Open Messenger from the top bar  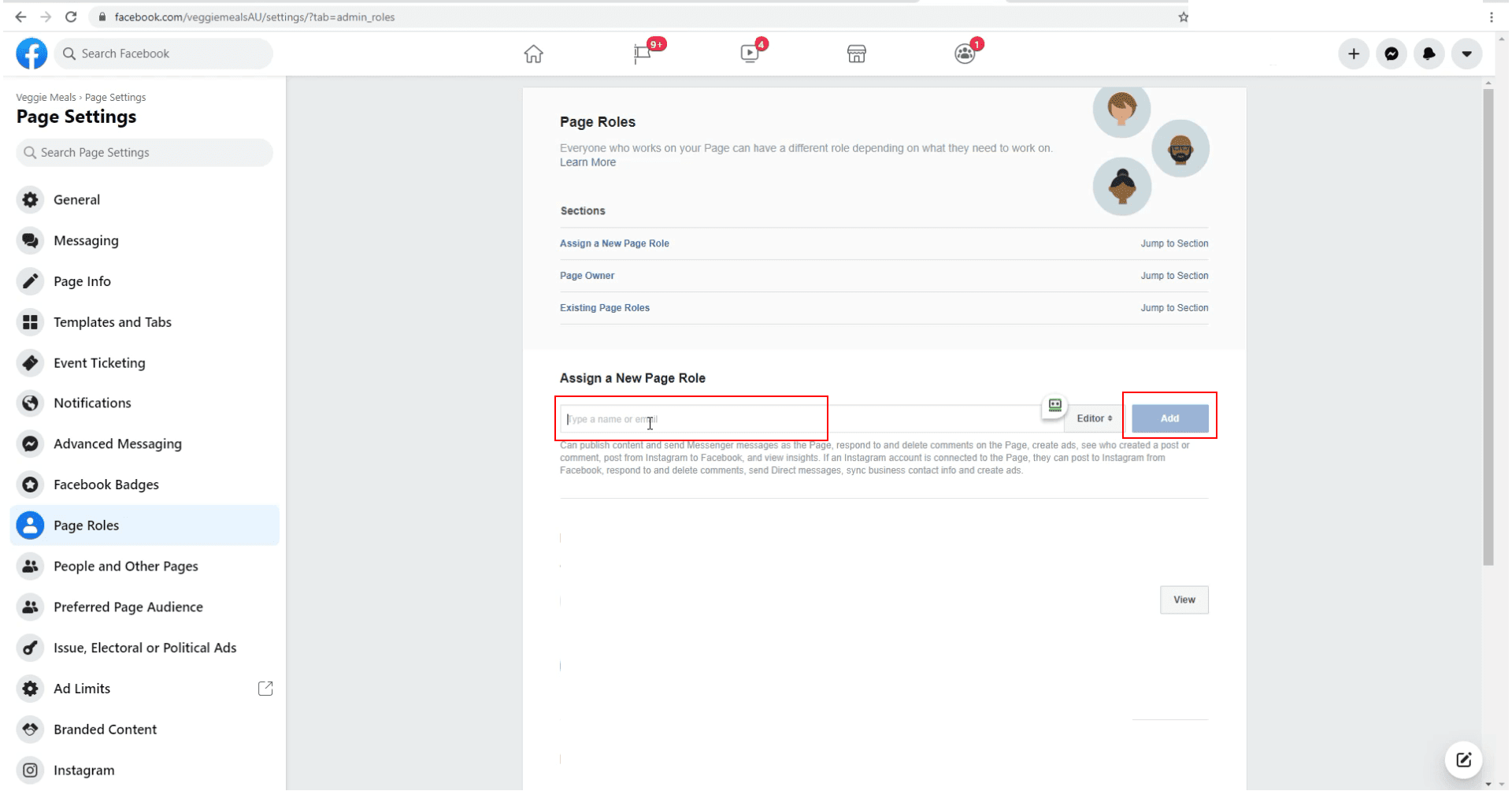(x=1392, y=54)
